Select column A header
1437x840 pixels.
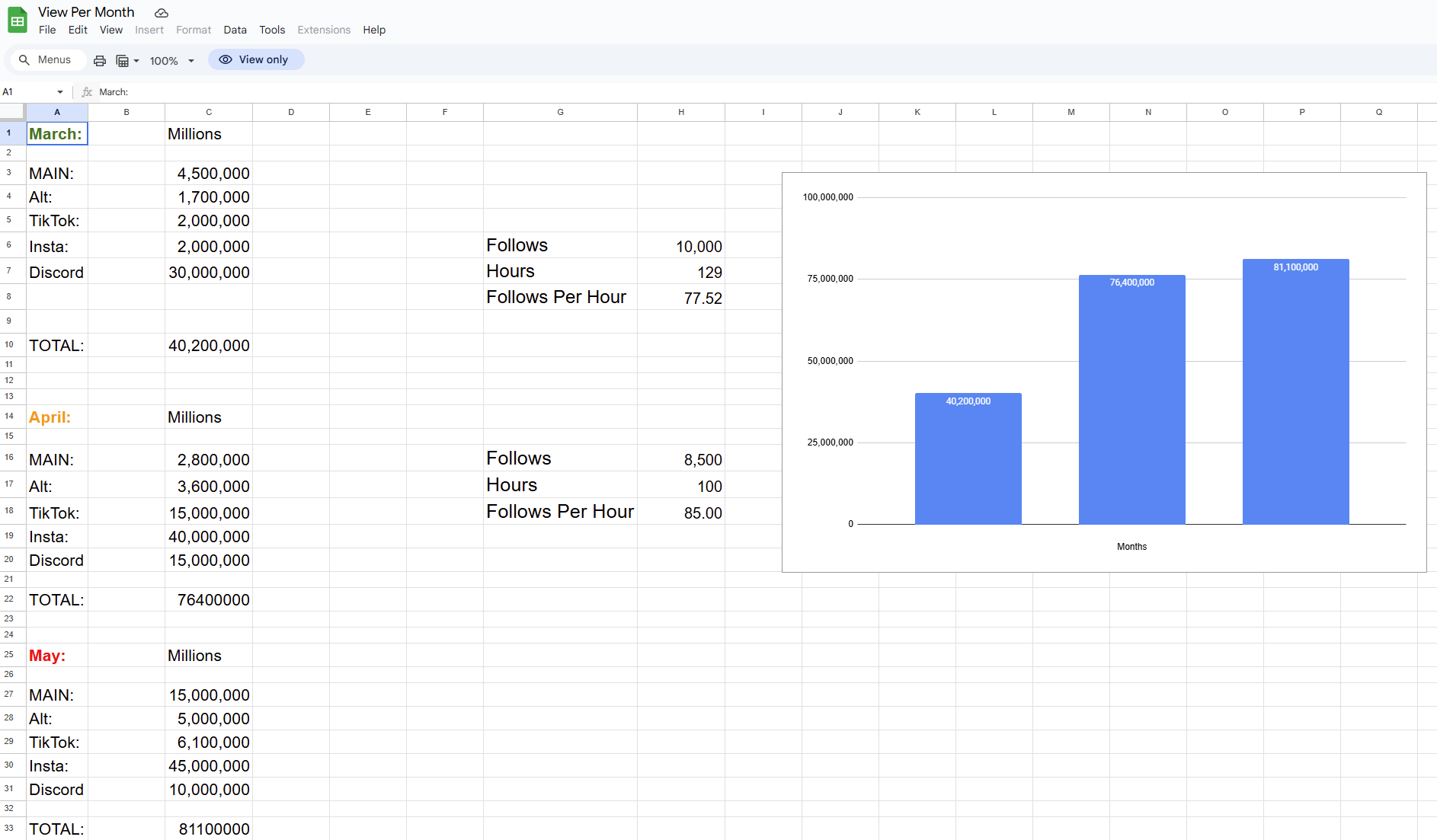(x=57, y=112)
